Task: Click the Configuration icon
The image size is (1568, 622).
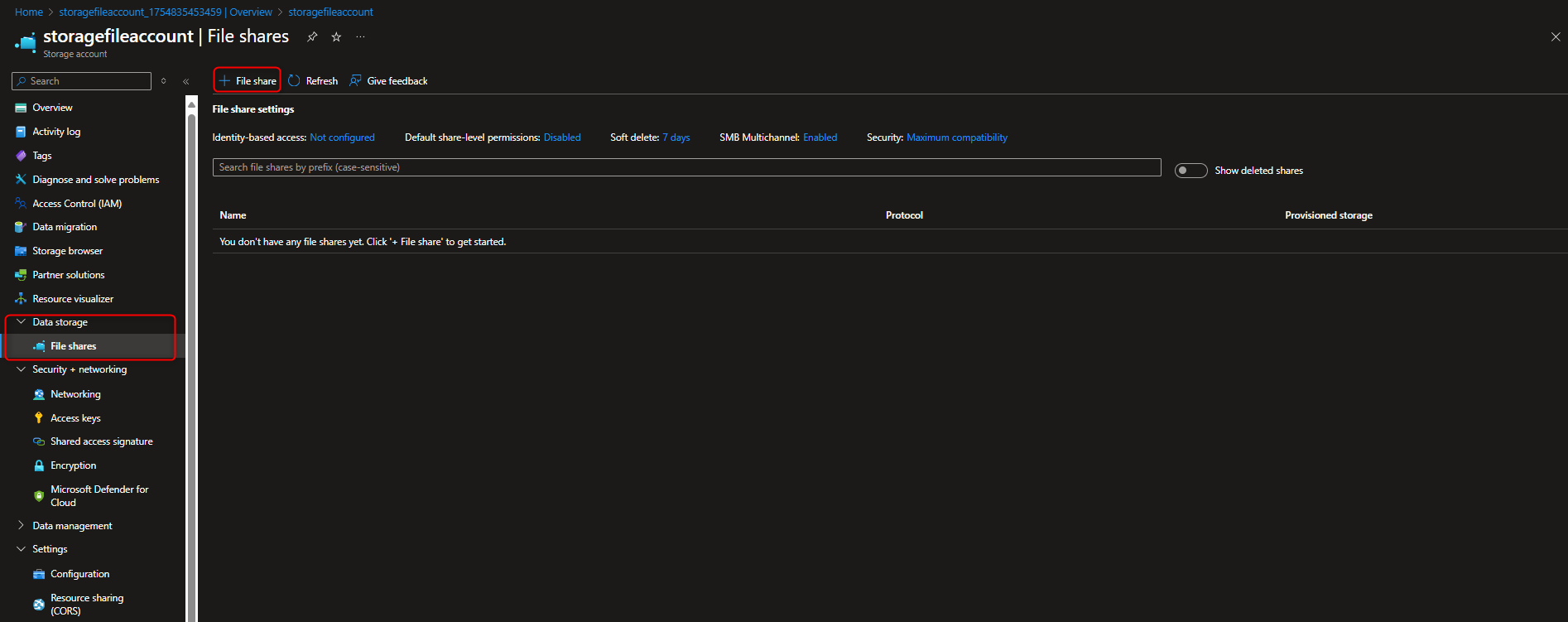Action: click(x=39, y=574)
